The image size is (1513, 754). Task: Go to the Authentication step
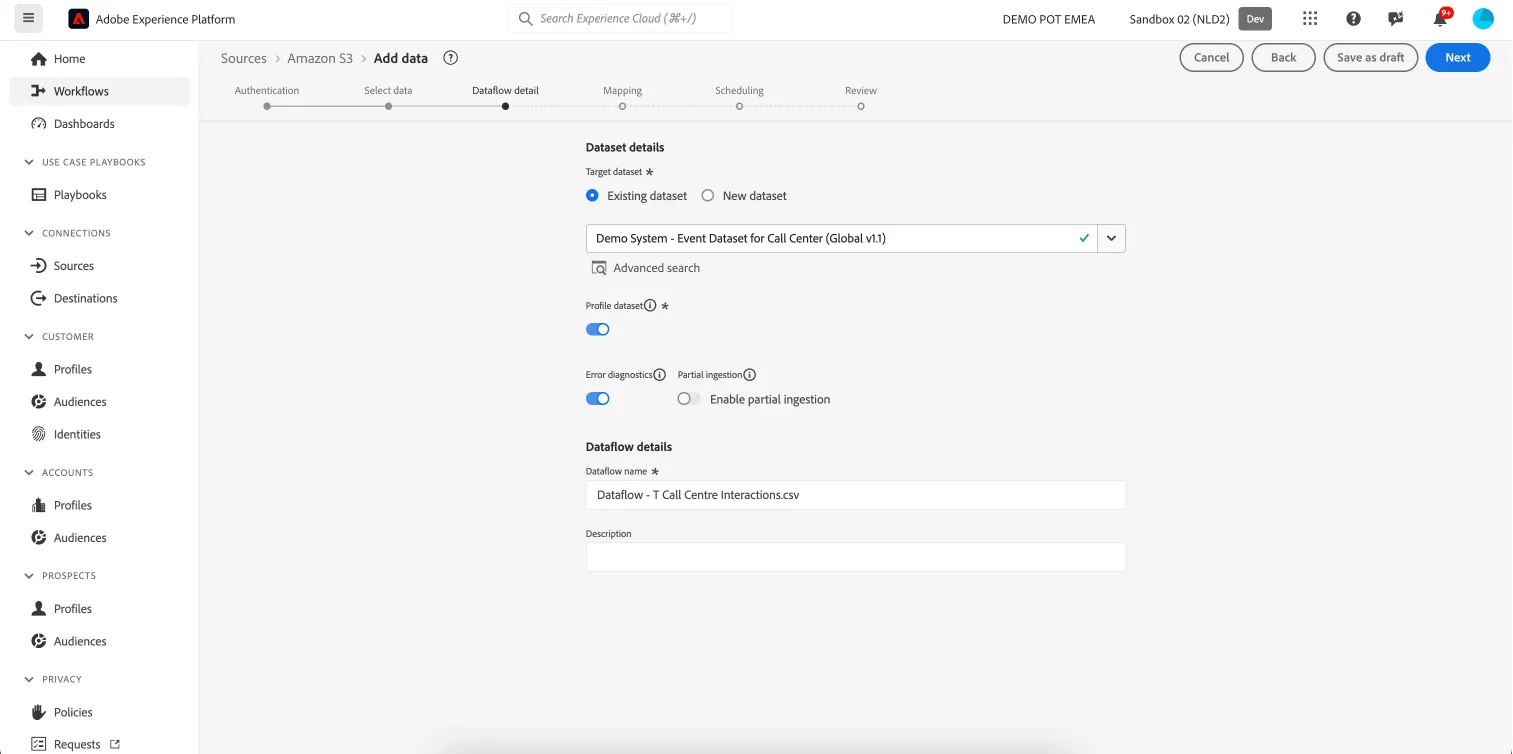click(x=267, y=97)
